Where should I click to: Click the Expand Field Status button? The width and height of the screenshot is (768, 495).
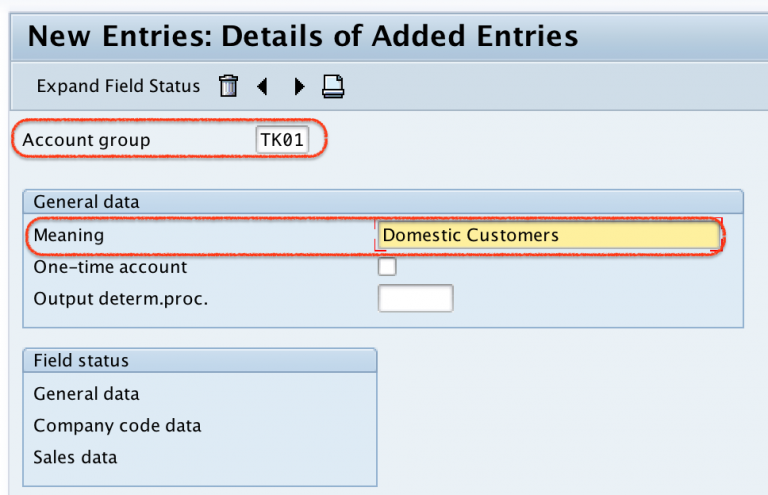(118, 86)
